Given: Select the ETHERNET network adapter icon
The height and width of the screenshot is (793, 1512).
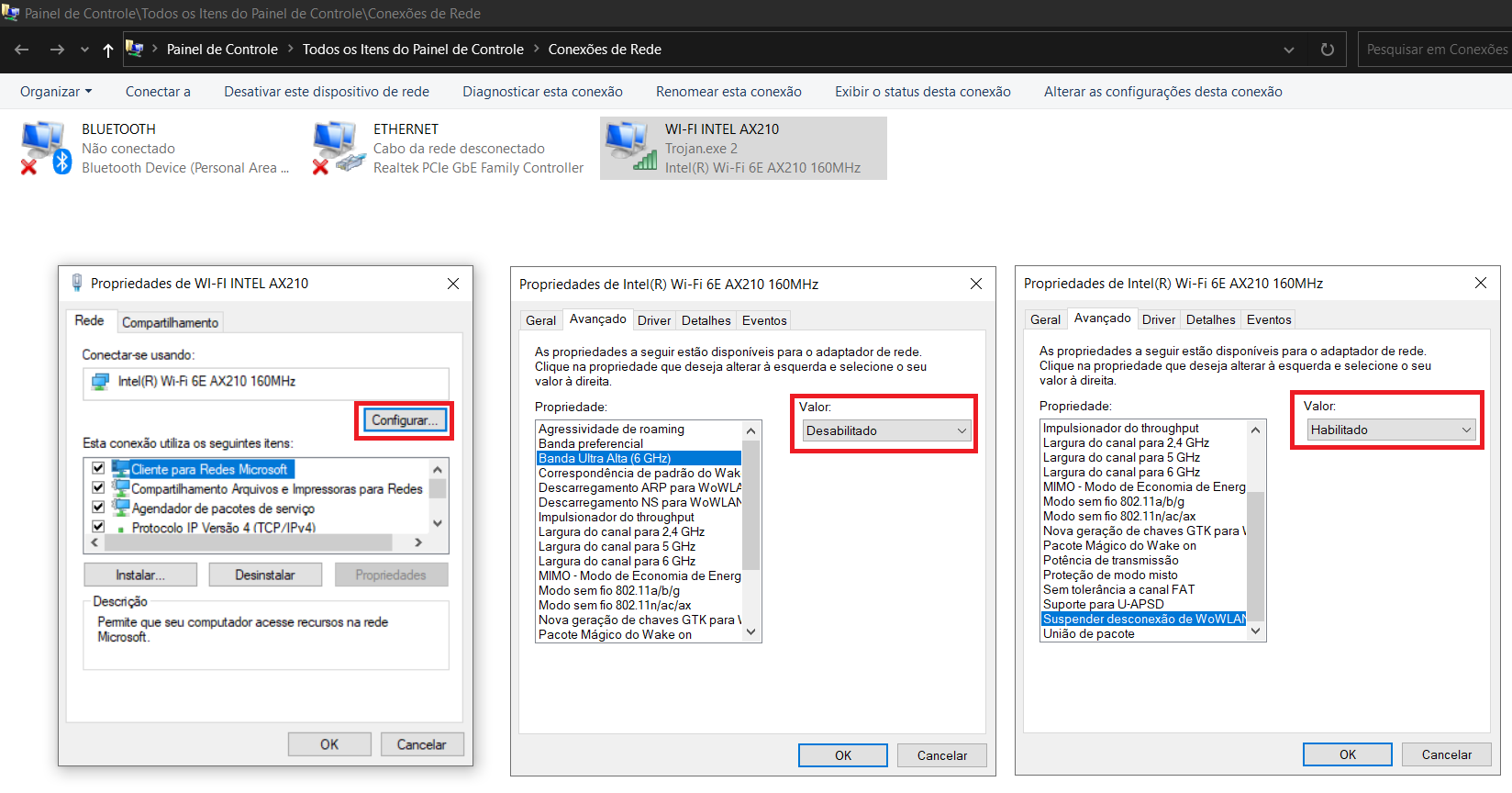Looking at the screenshot, I should (x=339, y=148).
